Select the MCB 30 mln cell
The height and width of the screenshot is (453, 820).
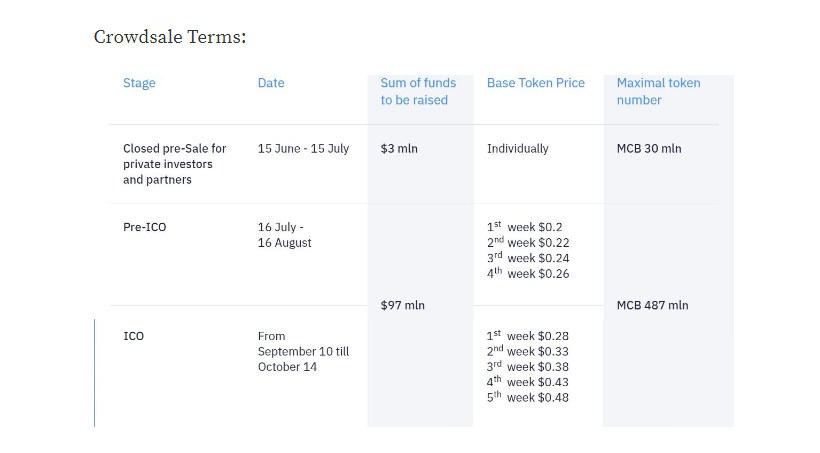649,149
